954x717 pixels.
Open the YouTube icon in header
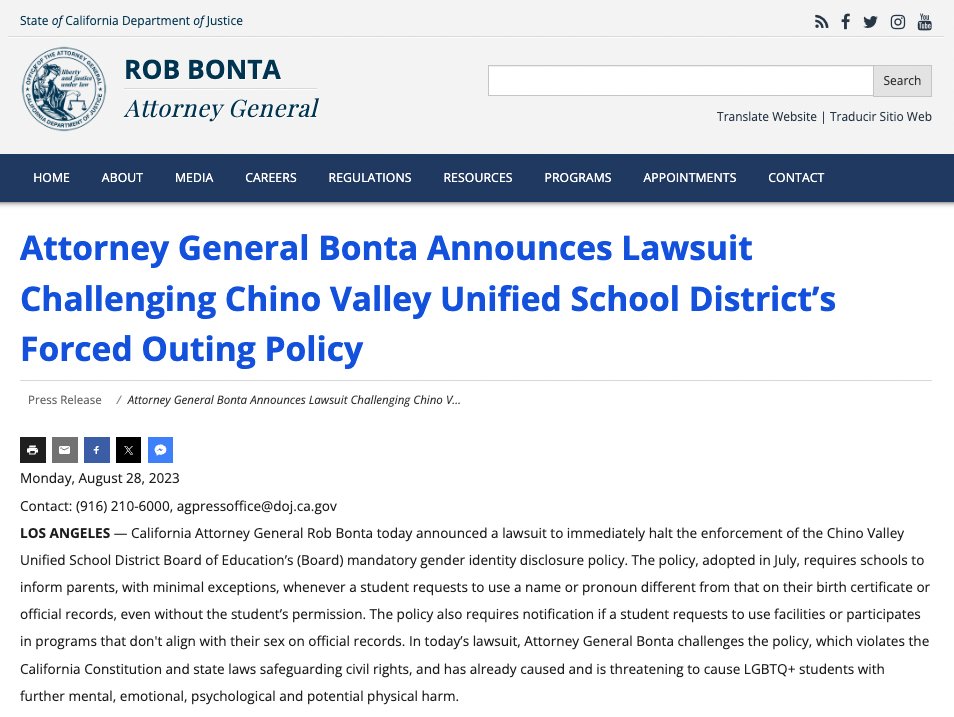click(925, 22)
